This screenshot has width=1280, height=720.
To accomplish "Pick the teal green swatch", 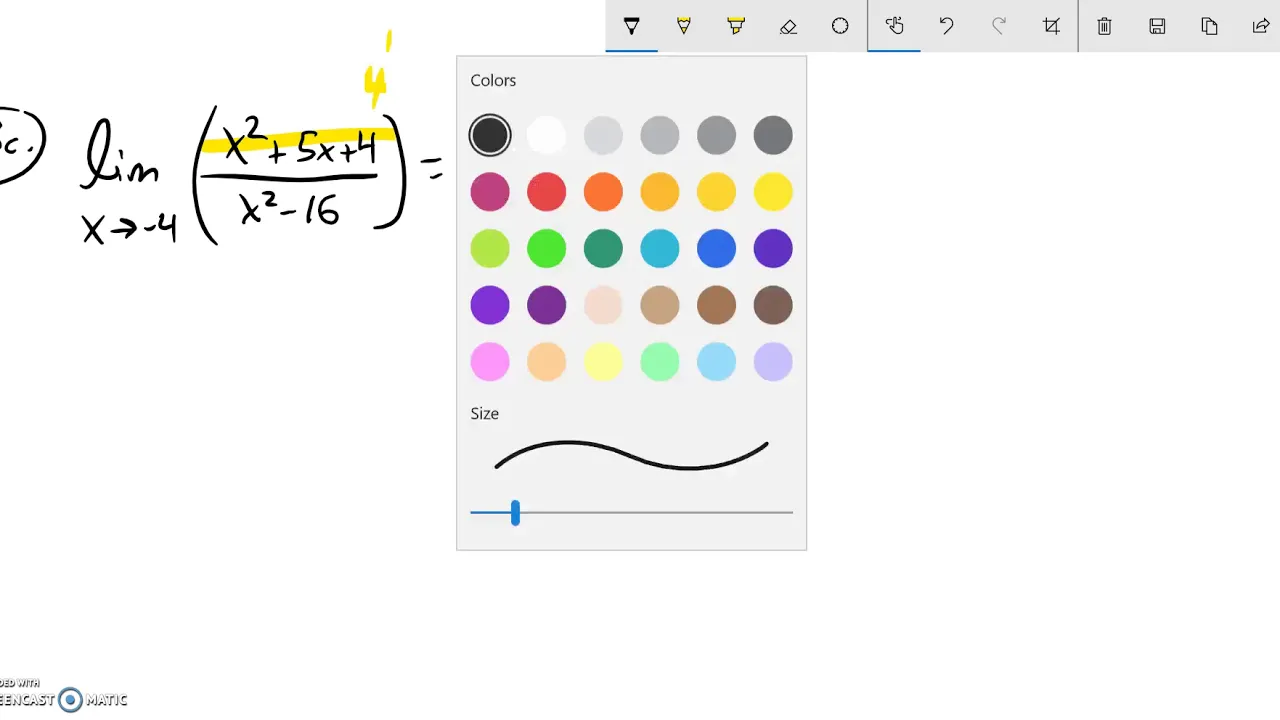I will click(x=603, y=248).
